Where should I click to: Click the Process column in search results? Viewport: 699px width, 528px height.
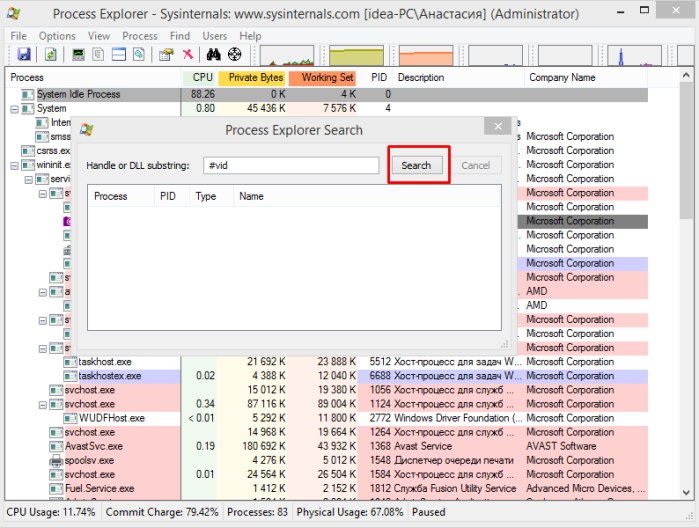click(x=121, y=196)
